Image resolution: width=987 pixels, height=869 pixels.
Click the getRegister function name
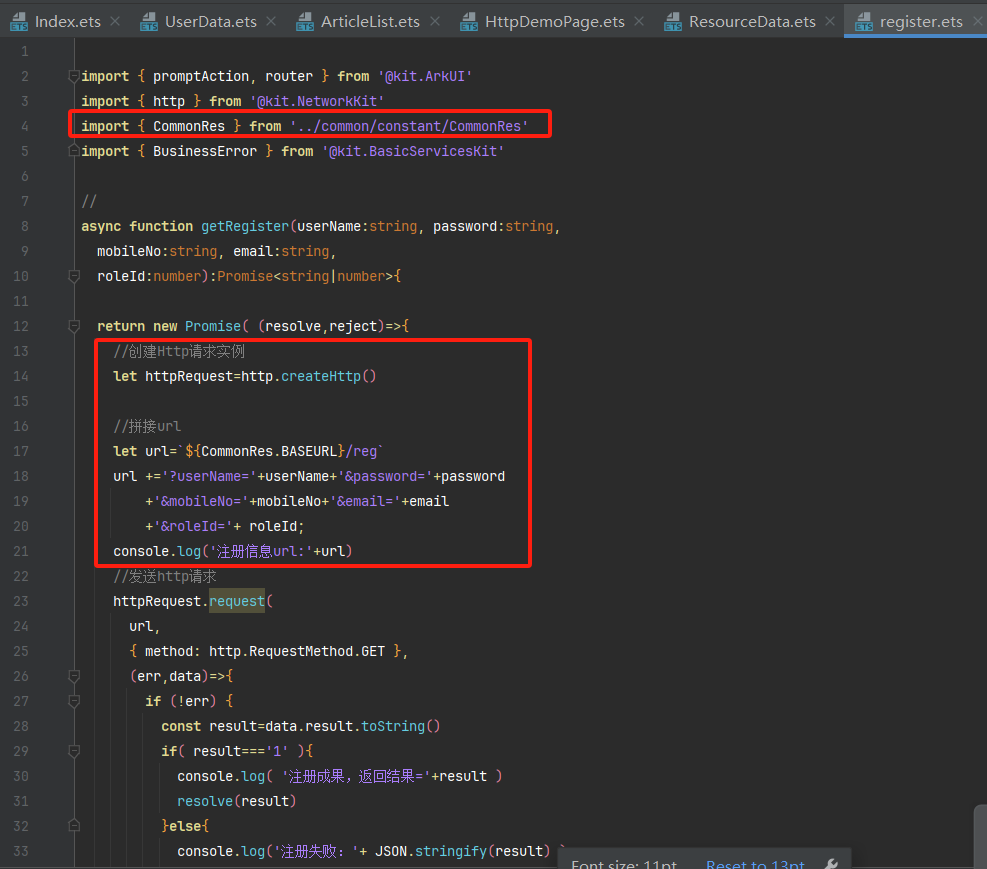click(x=245, y=226)
